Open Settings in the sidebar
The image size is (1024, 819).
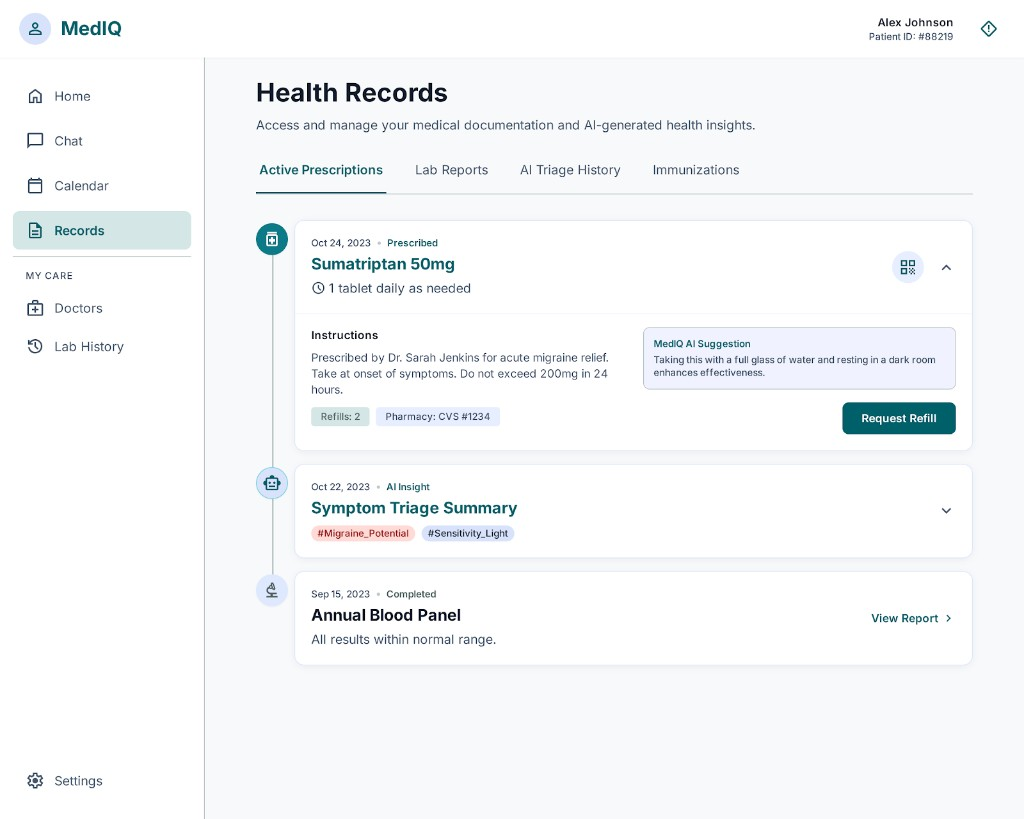(102, 780)
